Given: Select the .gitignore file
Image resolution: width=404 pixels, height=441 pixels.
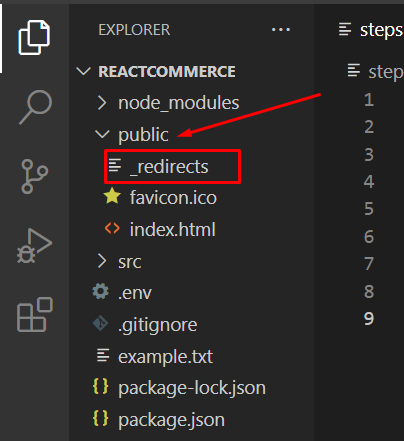Looking at the screenshot, I should 157,325.
